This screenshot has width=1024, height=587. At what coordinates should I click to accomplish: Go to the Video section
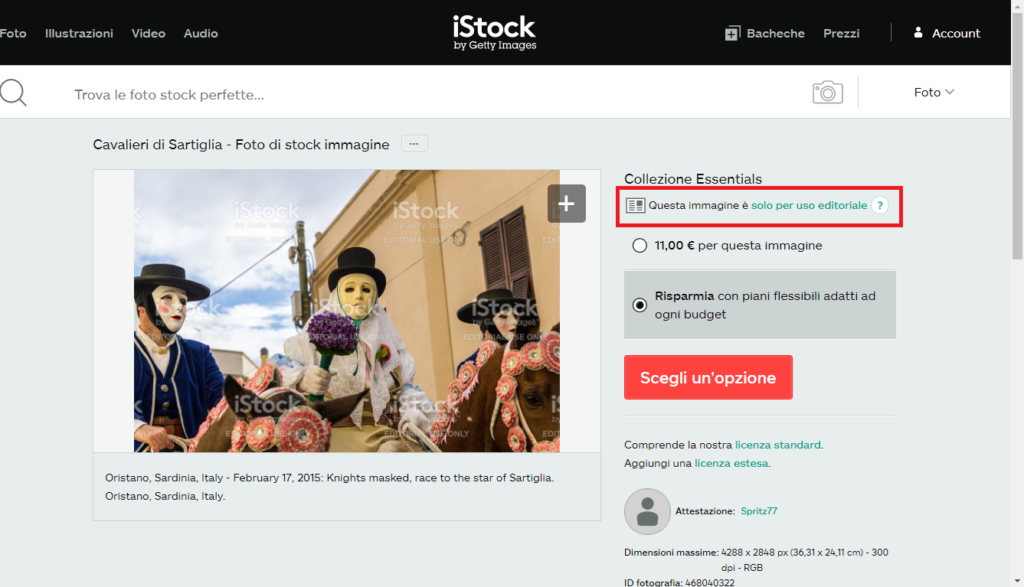tap(148, 33)
